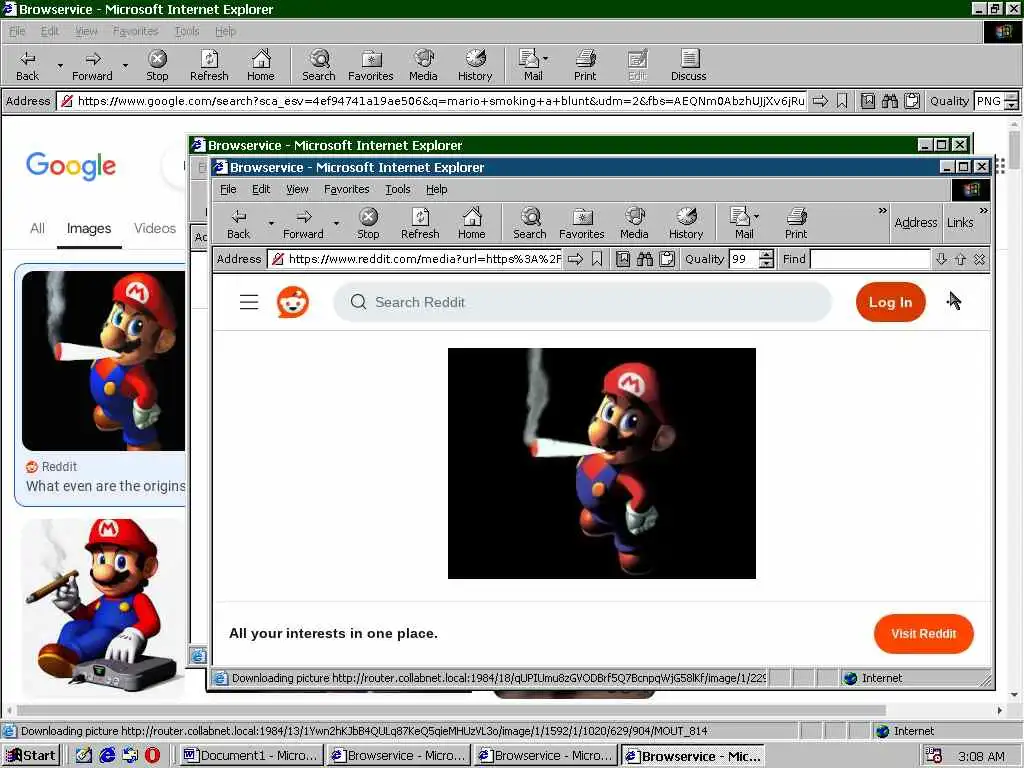Viewport: 1024px width, 768px height.
Task: Click the google.com search address field
Action: [x=433, y=101]
